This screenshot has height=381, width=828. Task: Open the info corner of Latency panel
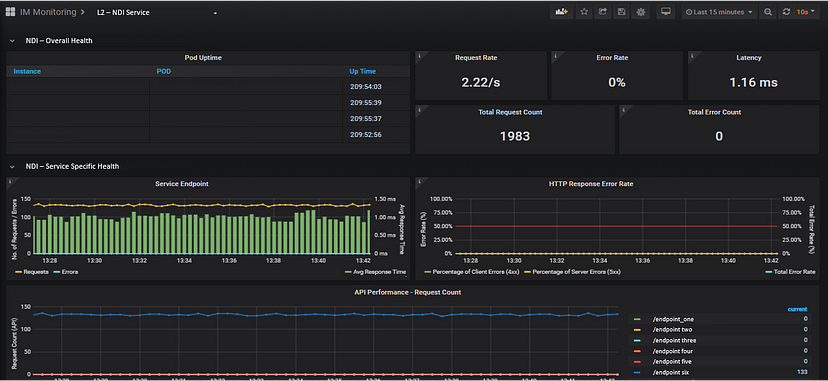[692, 55]
